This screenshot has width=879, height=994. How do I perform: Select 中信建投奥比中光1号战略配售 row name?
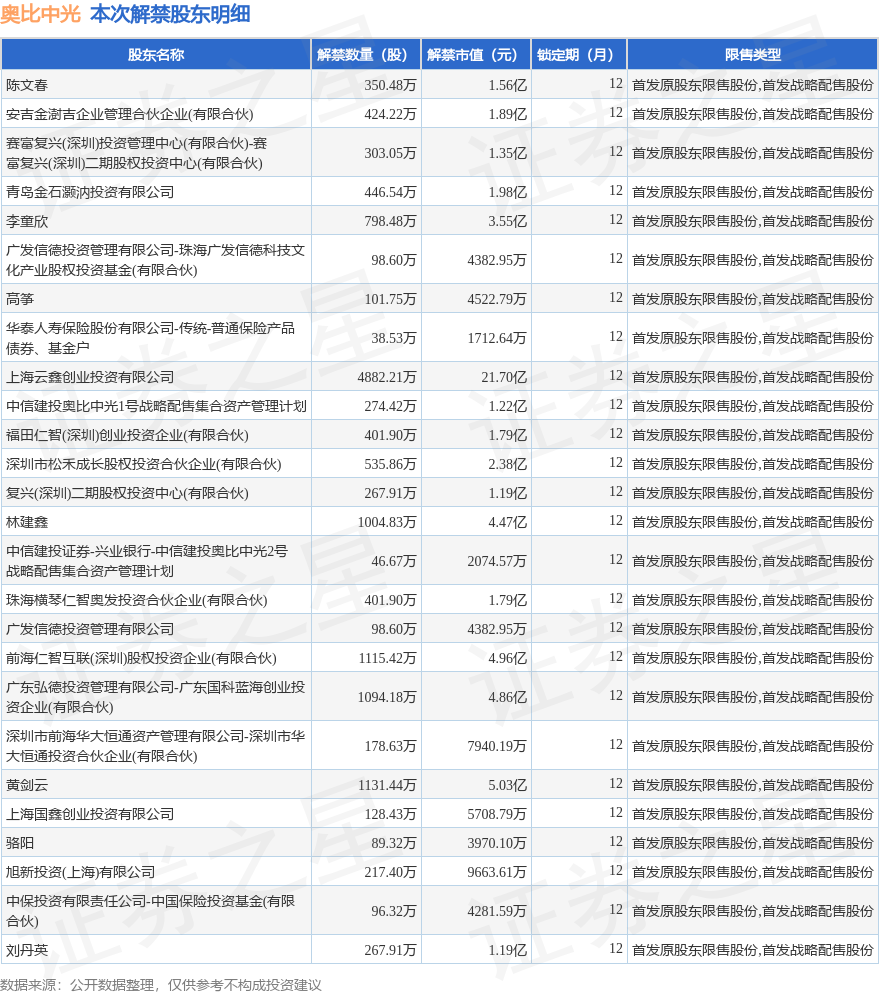coord(157,406)
